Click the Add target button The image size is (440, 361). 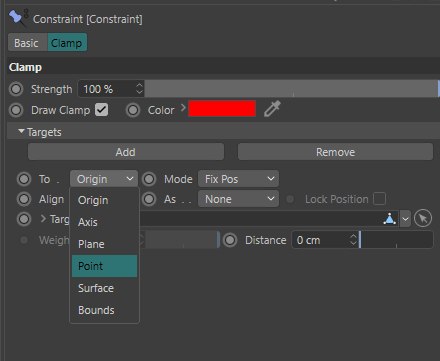click(x=126, y=152)
